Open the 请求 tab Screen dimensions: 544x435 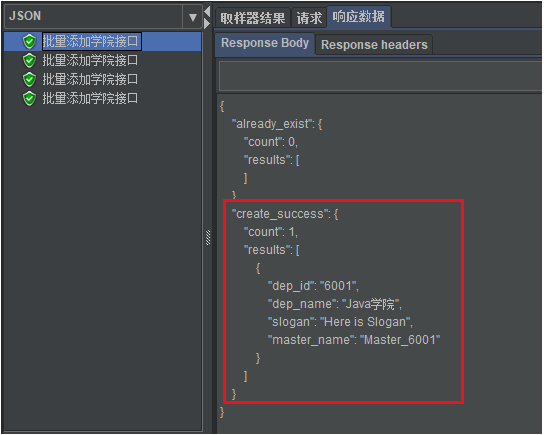pyautogui.click(x=309, y=18)
